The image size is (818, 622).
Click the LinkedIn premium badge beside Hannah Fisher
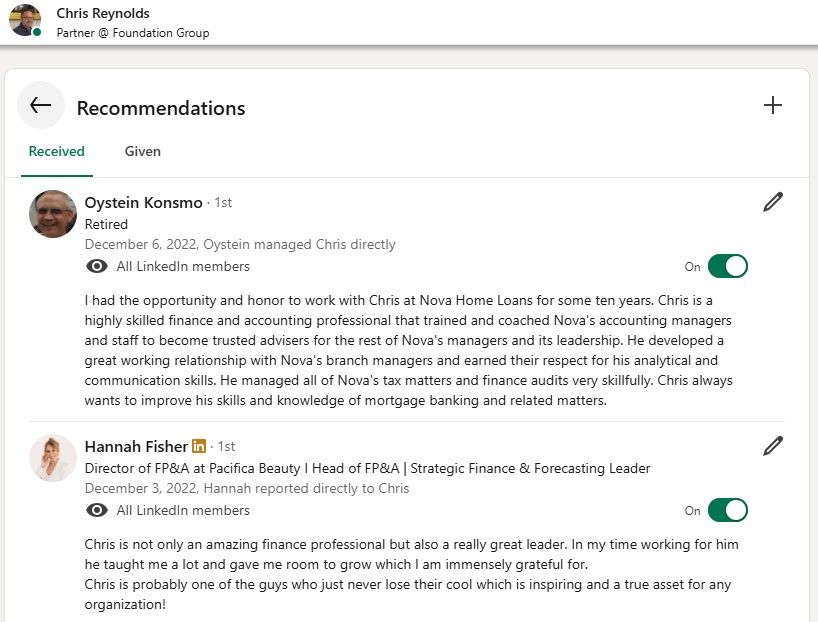pos(199,446)
